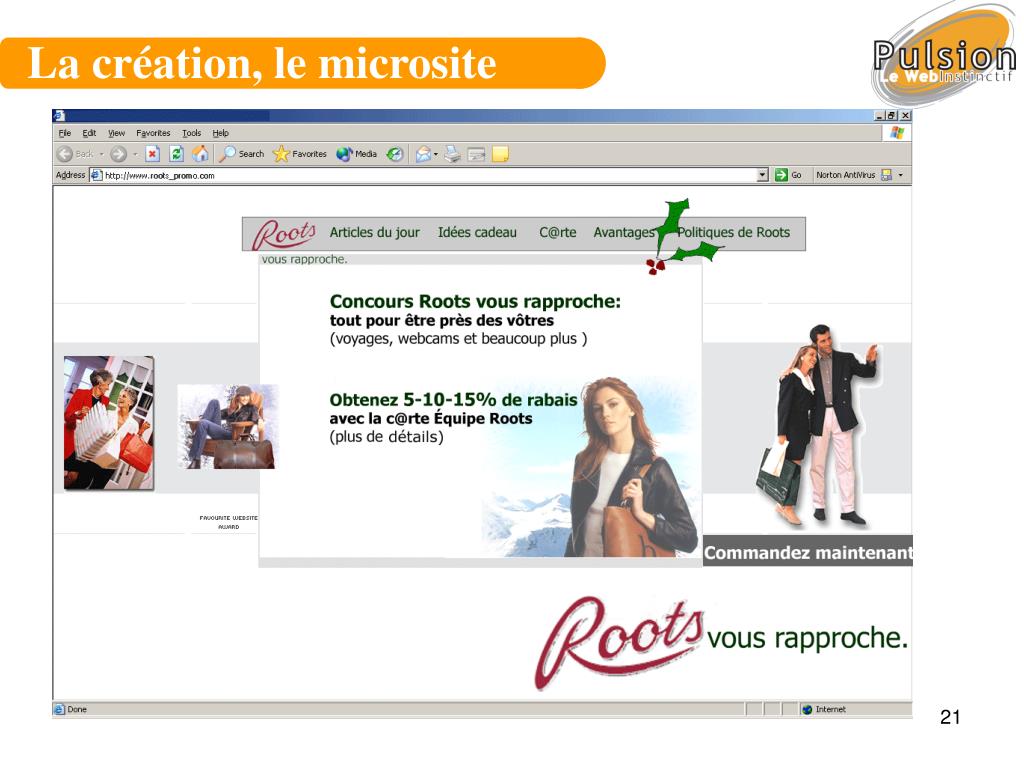Click the green Go arrow button

coord(781,175)
